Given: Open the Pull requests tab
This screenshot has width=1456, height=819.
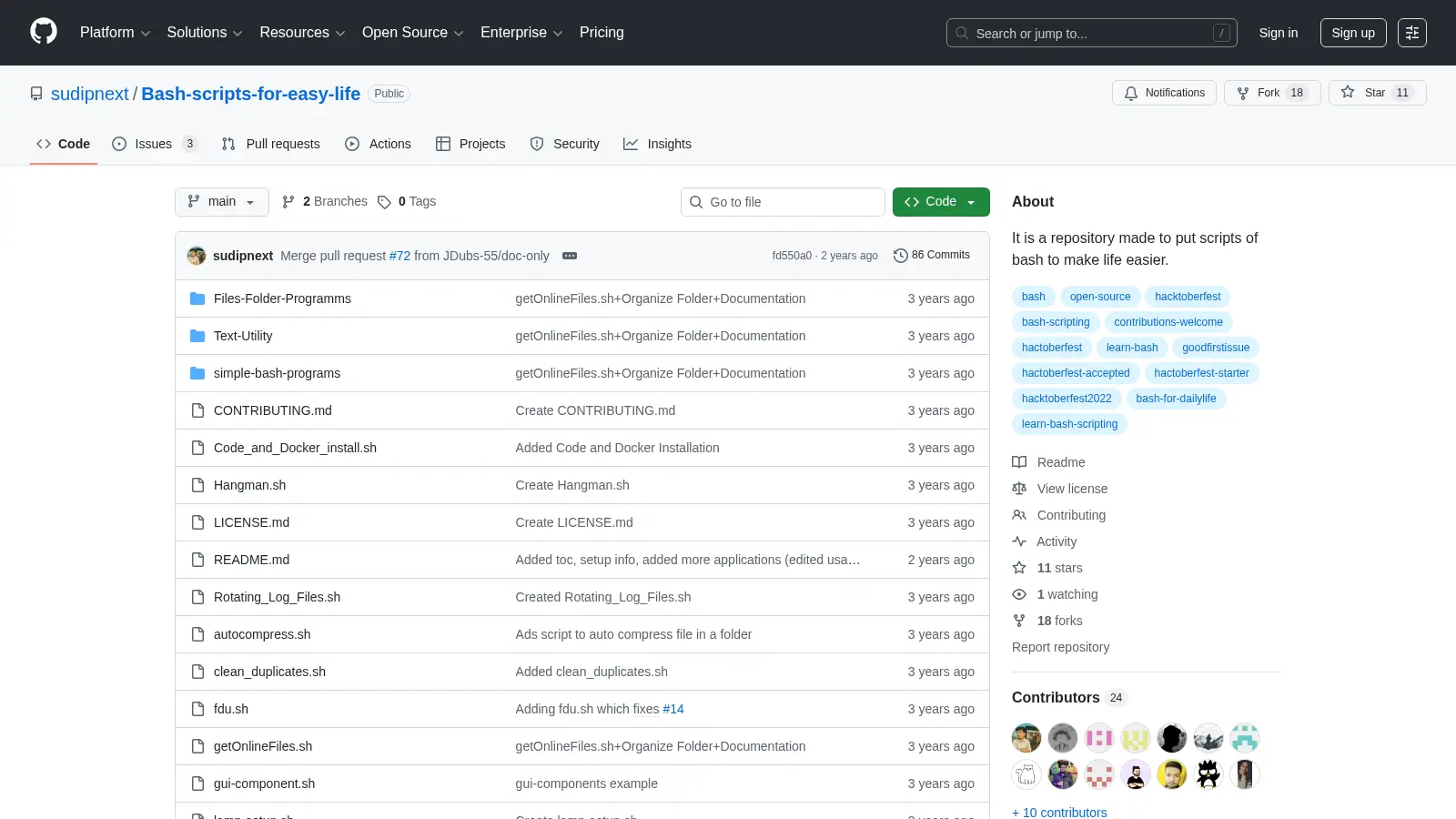Looking at the screenshot, I should pyautogui.click(x=271, y=144).
